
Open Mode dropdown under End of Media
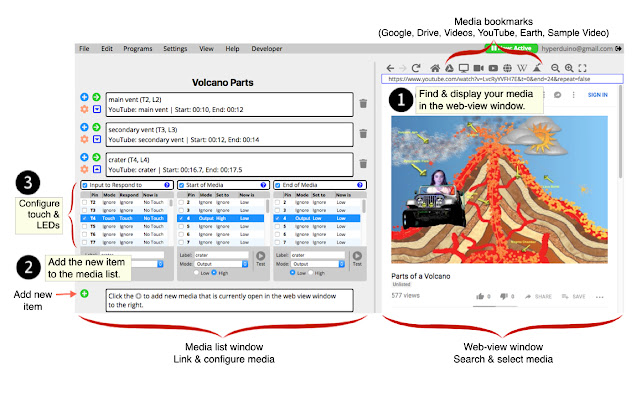tap(318, 264)
